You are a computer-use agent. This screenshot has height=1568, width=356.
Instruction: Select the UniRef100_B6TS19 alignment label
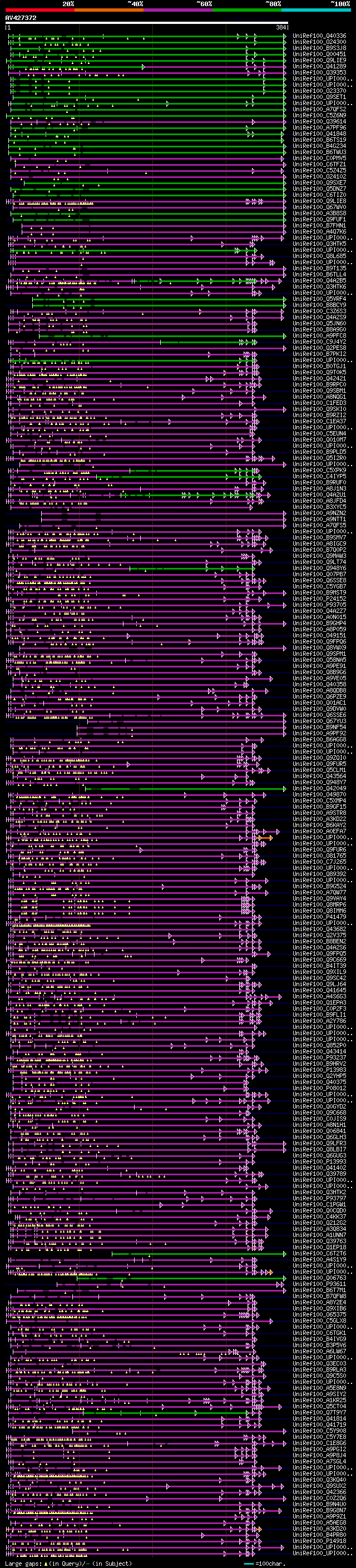coord(319,140)
